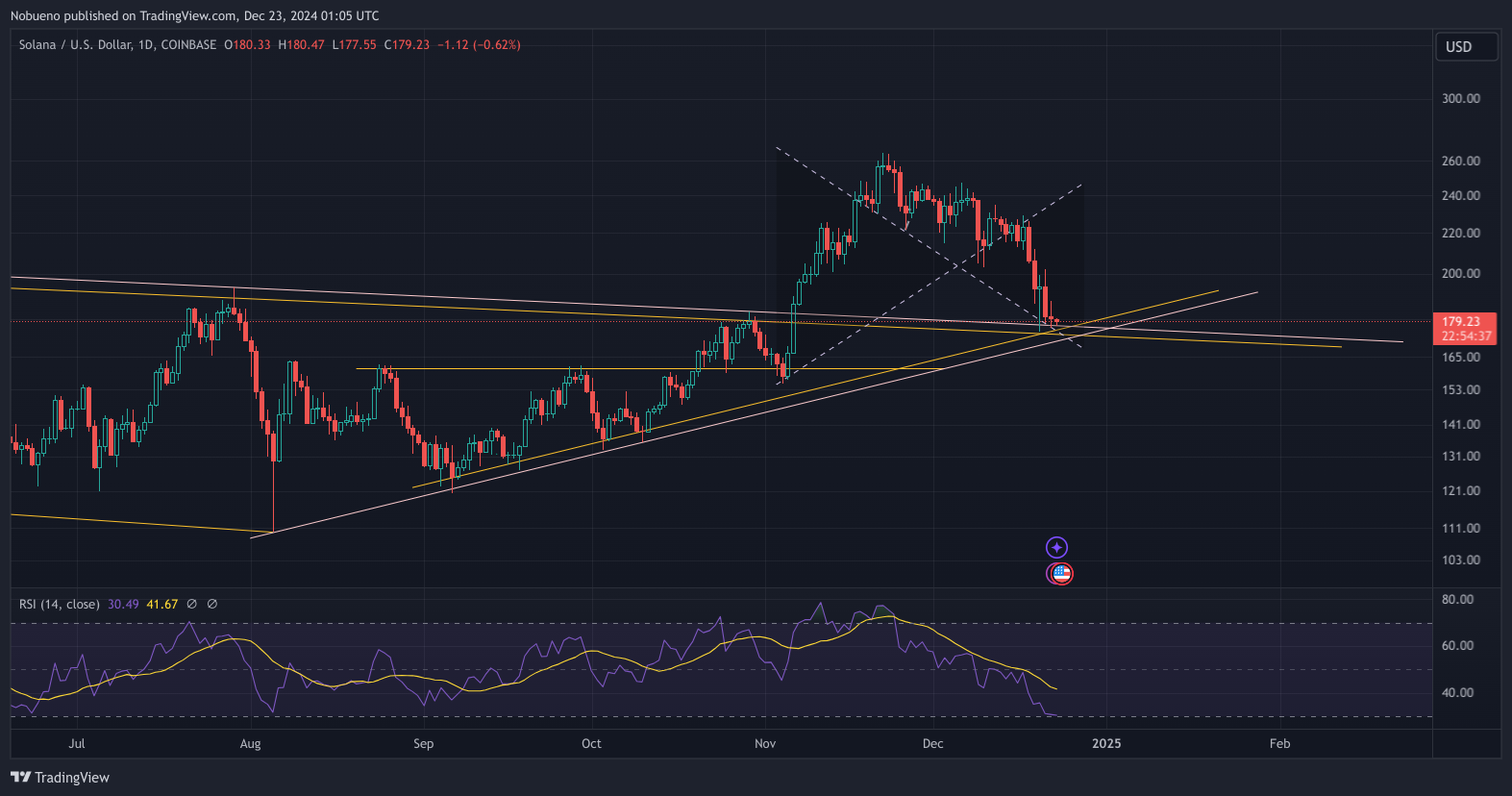Image resolution: width=1512 pixels, height=796 pixels.
Task: Click the US flag economic event marker
Action: coord(1060,574)
